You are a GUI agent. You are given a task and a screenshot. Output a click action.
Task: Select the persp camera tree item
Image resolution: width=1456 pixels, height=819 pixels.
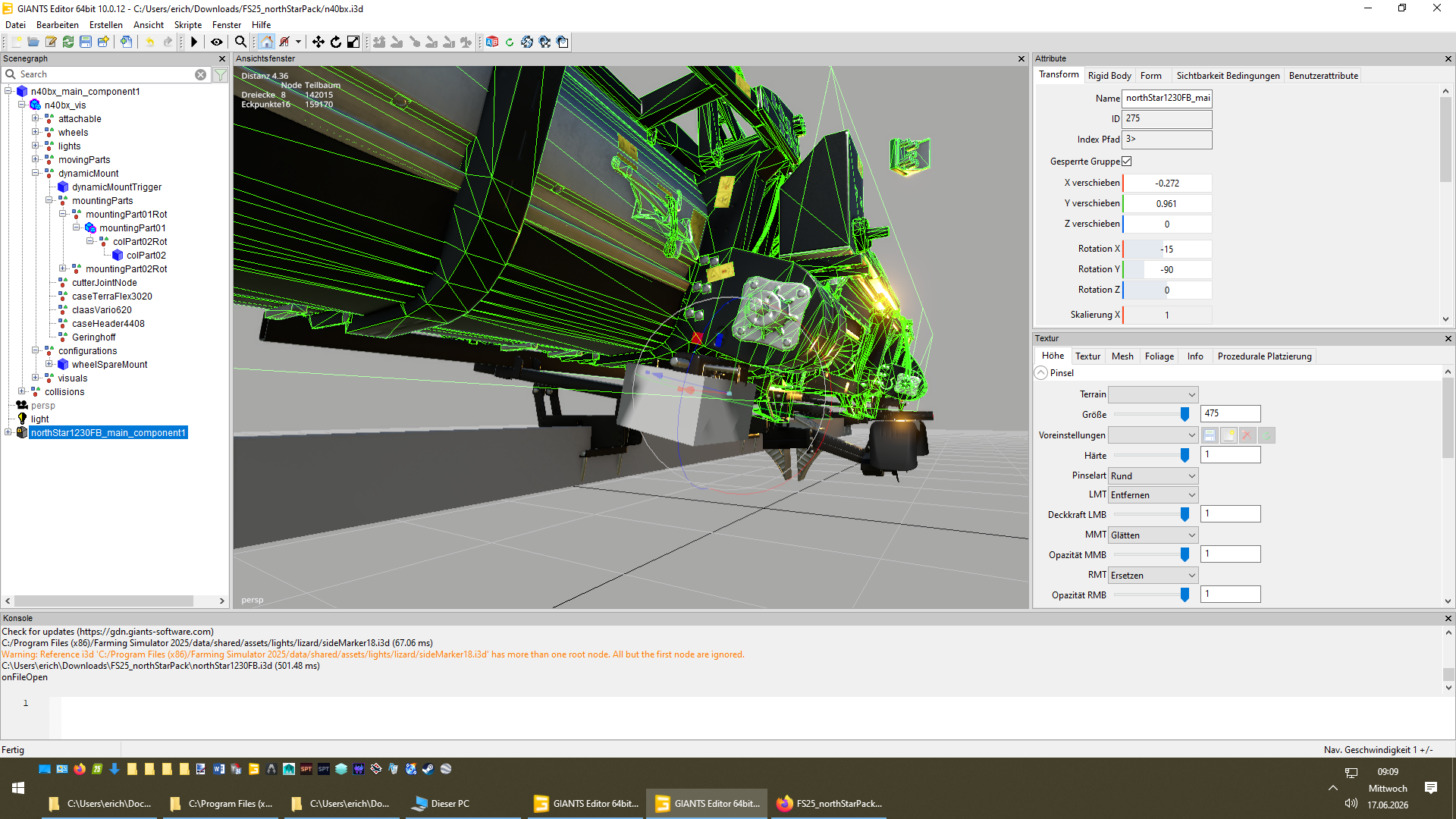[x=42, y=406]
